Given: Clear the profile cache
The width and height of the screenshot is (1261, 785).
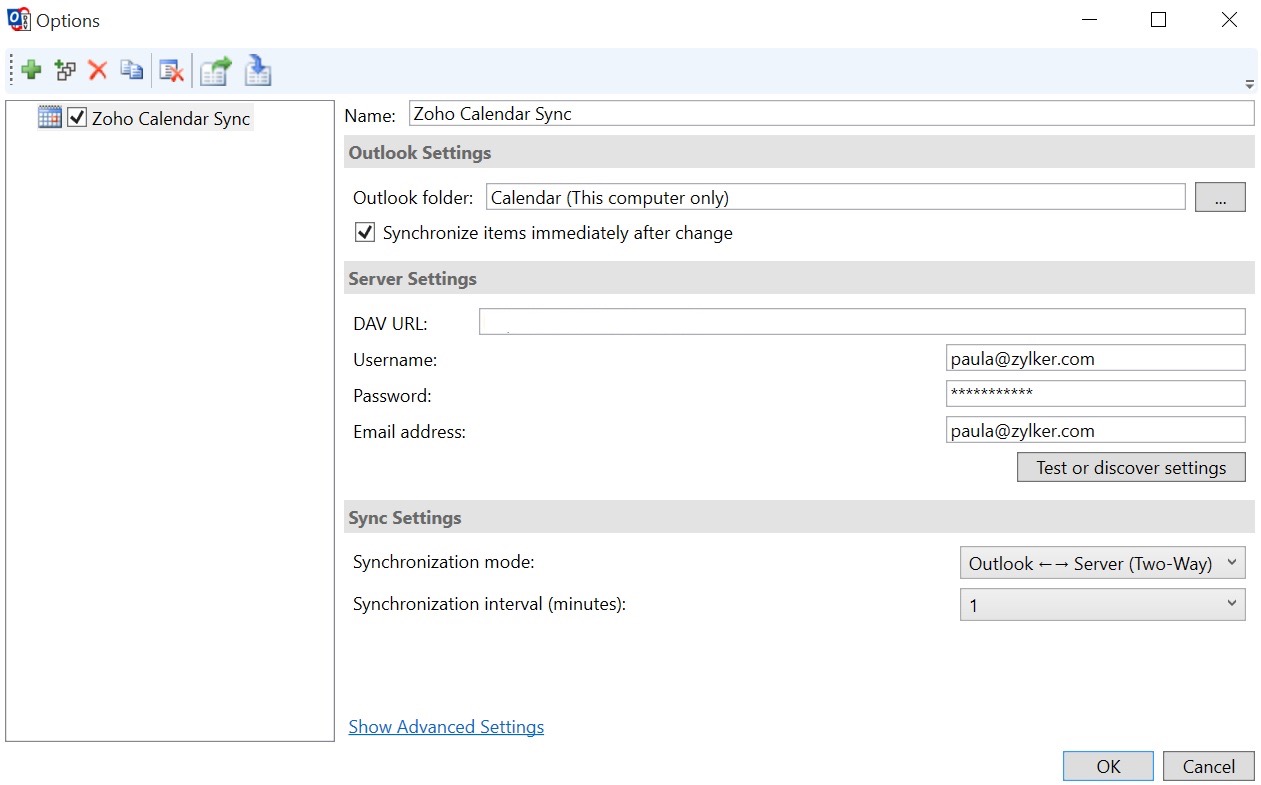Looking at the screenshot, I should tap(171, 70).
